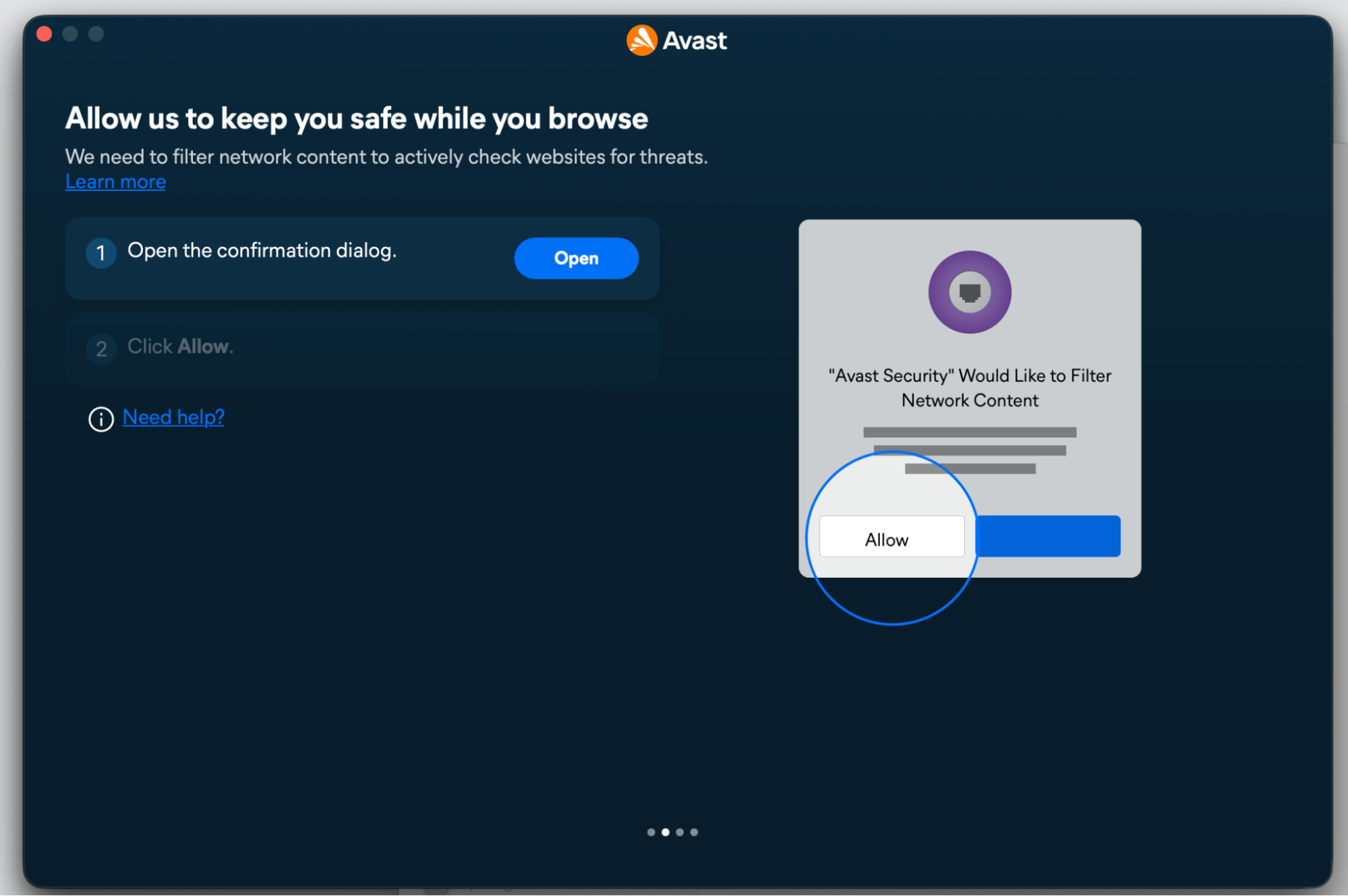Click the 'Would Like to Filter Network Content' text
The width and height of the screenshot is (1348, 896).
[x=970, y=388]
